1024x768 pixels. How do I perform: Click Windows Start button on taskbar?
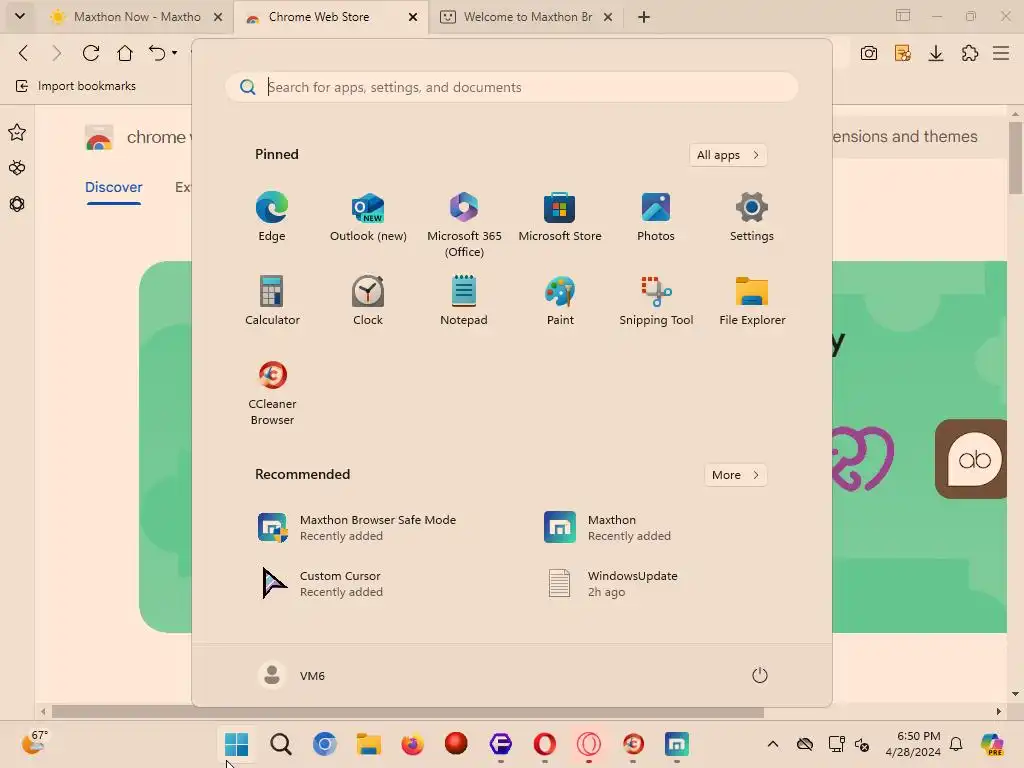click(x=236, y=744)
